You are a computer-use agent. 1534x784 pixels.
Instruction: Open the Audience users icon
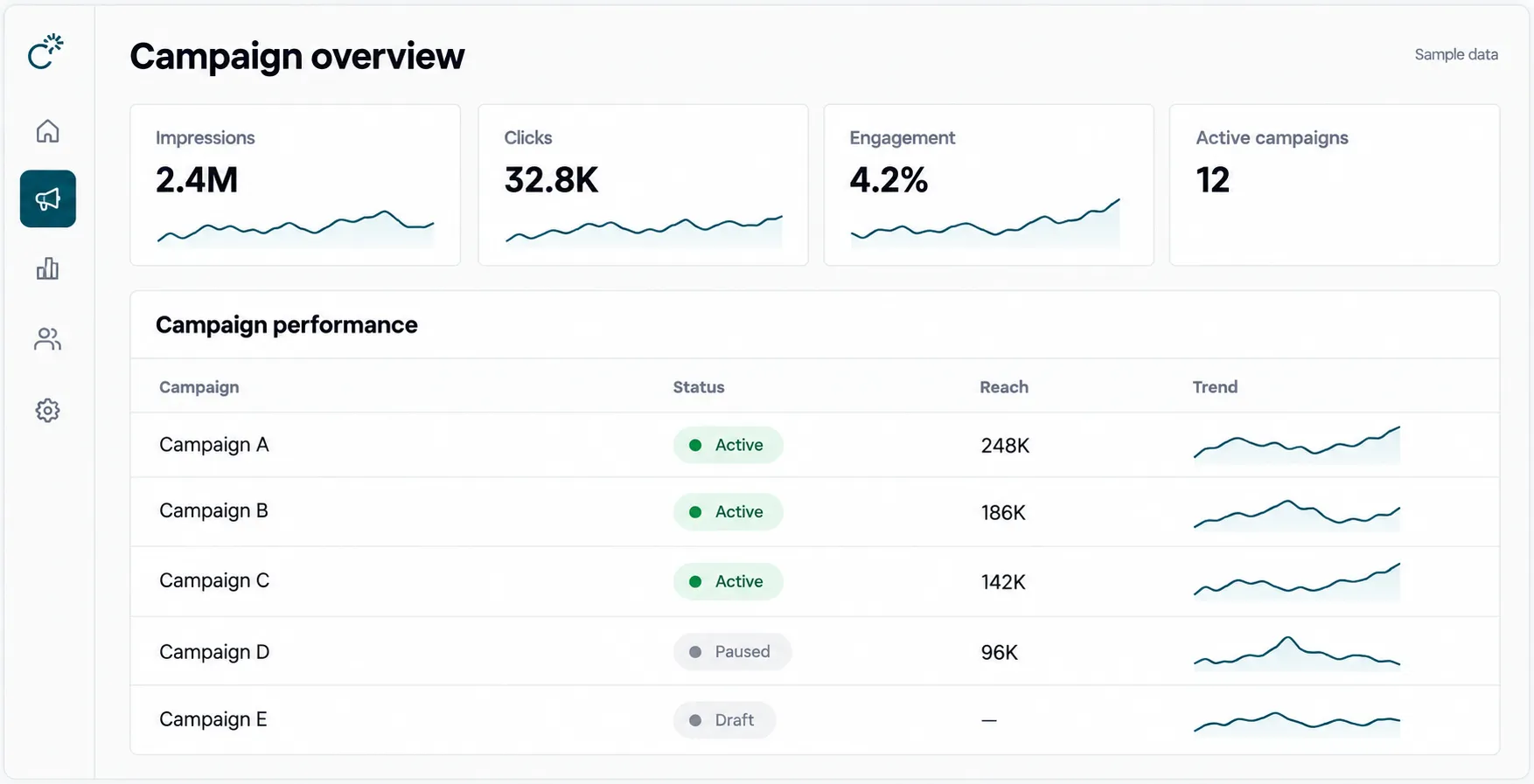[x=48, y=339]
